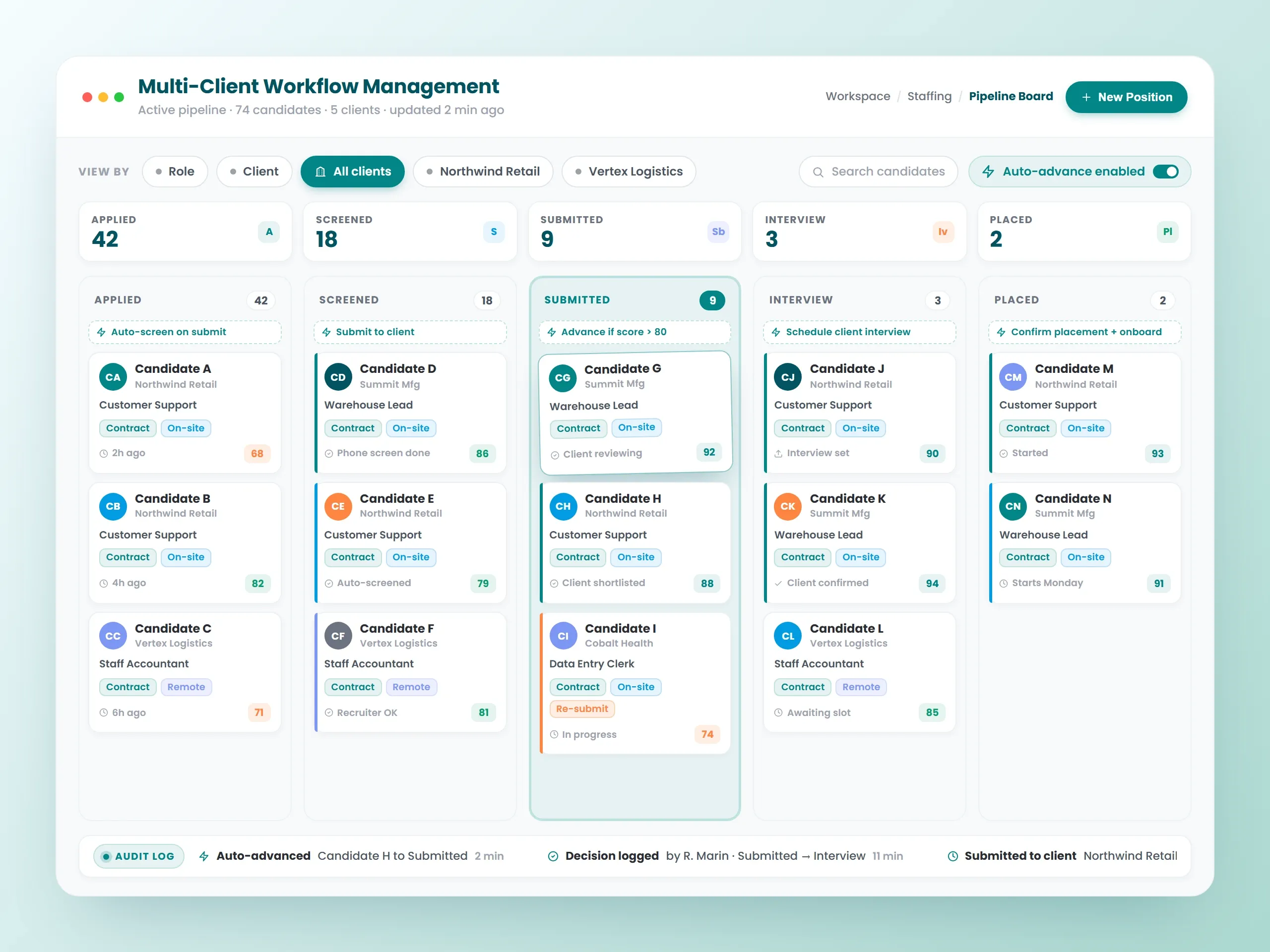Click 'Awaiting slot' status on Candidate L

click(x=819, y=713)
